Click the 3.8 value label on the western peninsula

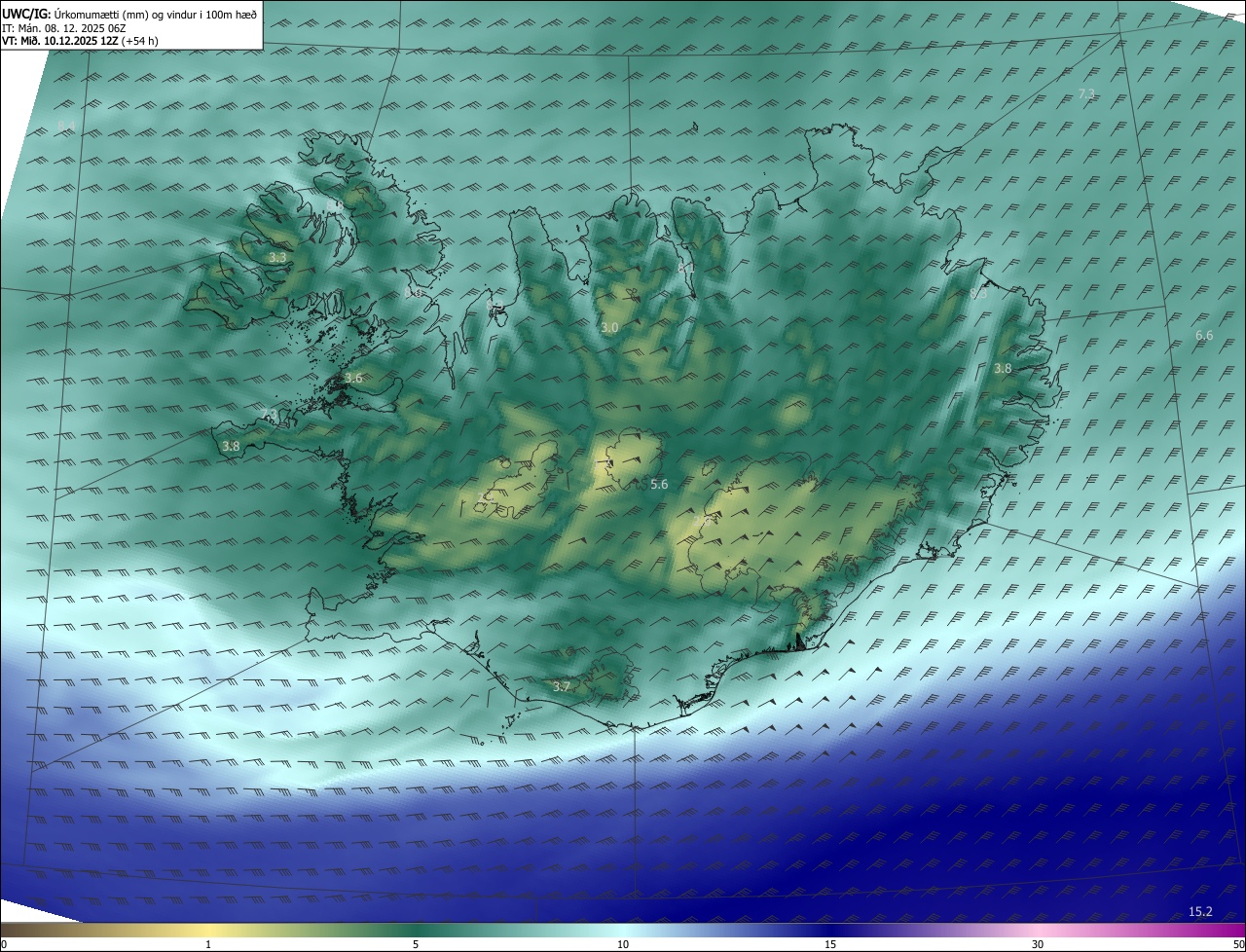tap(231, 446)
